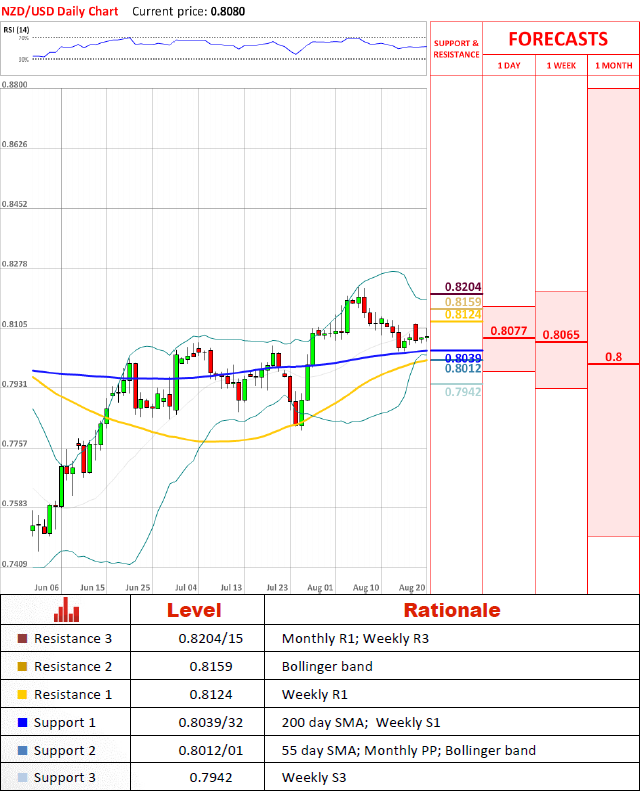Click the NZD/USD Daily Chart title
Screen dimensions: 640x791
tap(59, 11)
